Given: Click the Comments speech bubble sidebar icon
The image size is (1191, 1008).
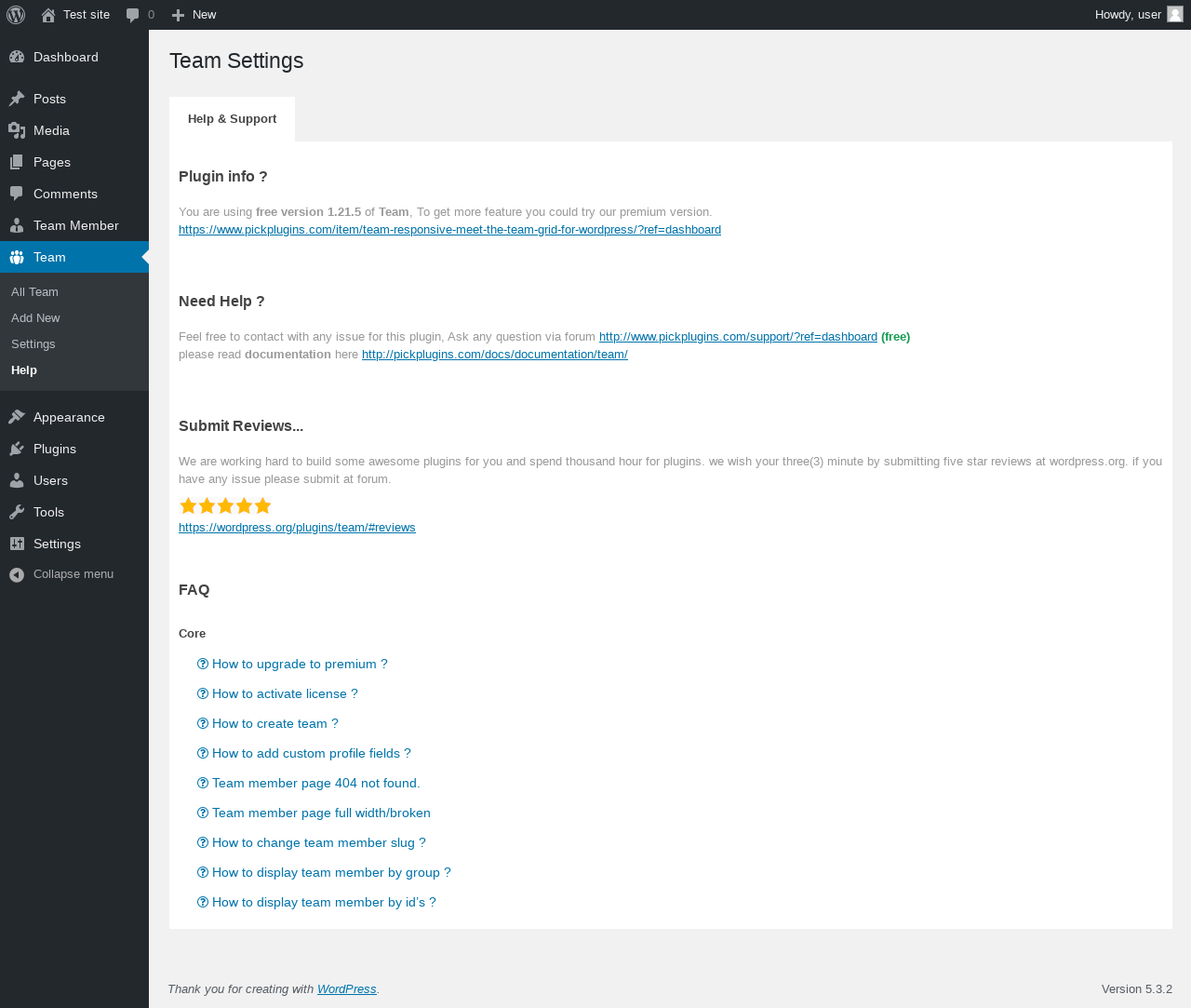Looking at the screenshot, I should coord(17,194).
